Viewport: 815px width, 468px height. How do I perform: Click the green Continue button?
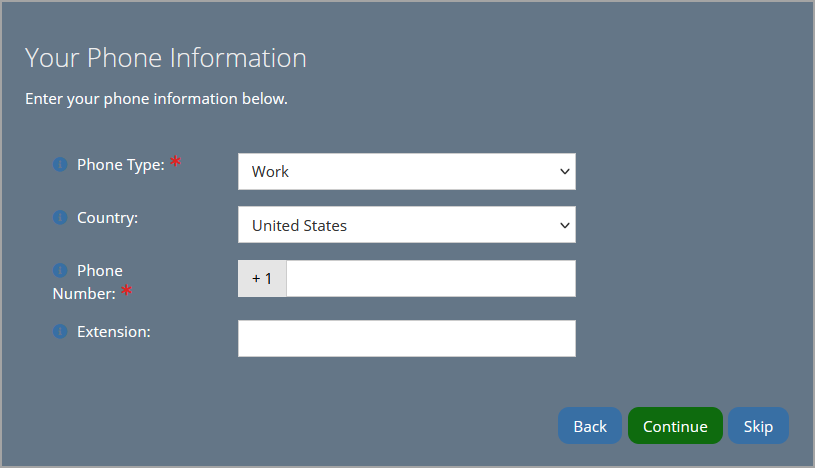coord(675,426)
